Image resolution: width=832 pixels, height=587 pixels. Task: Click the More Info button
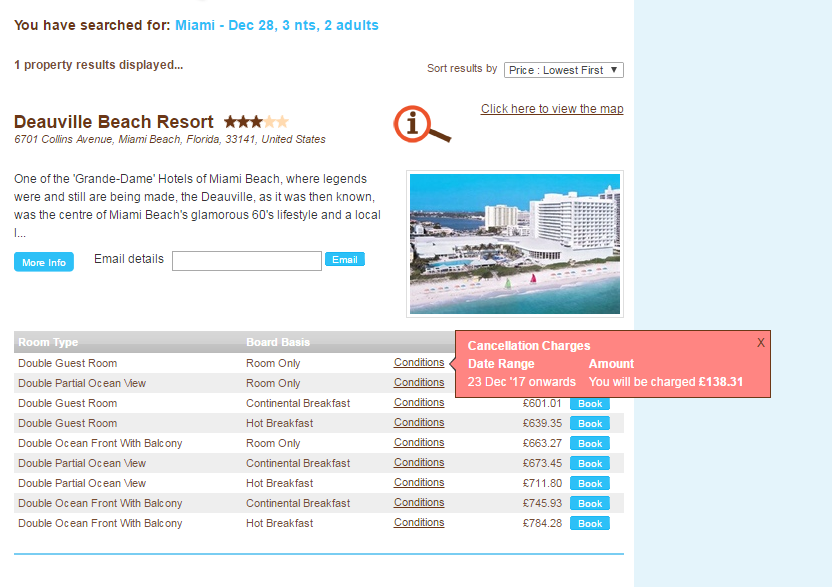(x=44, y=262)
